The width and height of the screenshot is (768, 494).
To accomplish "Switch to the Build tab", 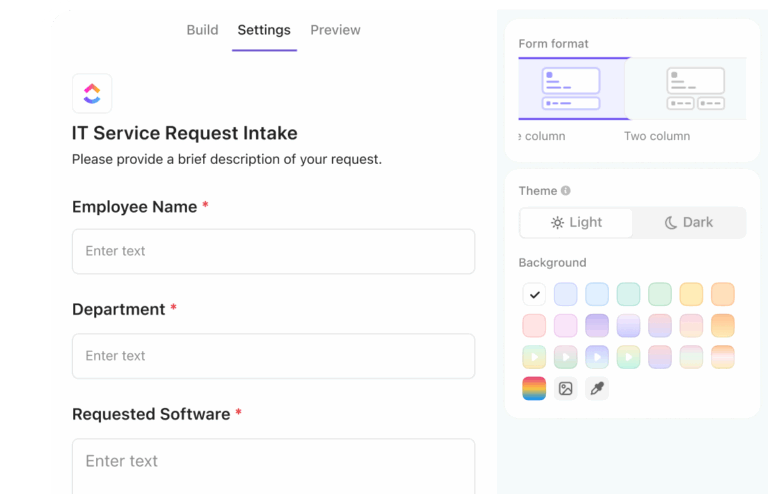I will pyautogui.click(x=202, y=30).
